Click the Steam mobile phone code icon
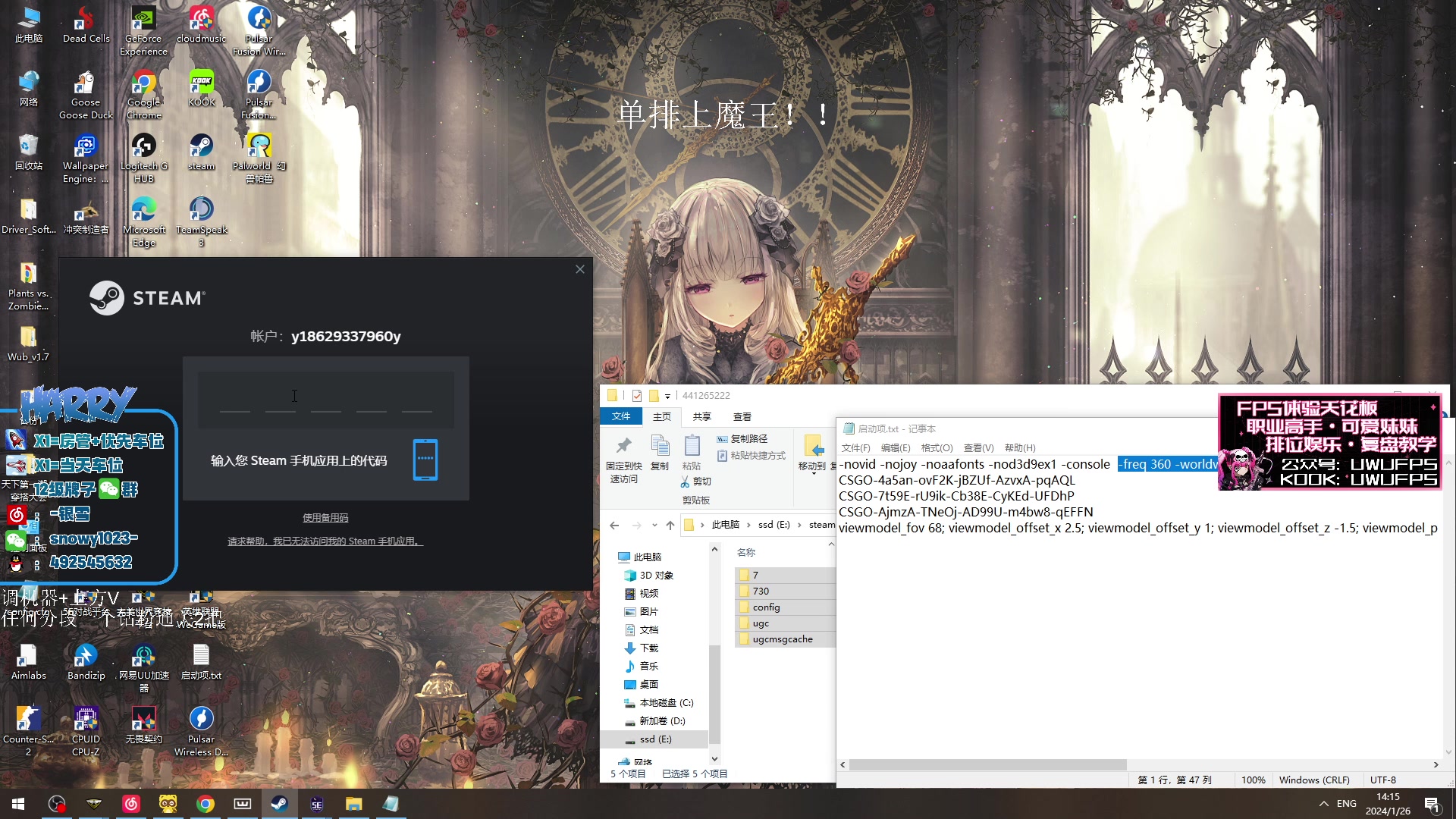 [425, 460]
